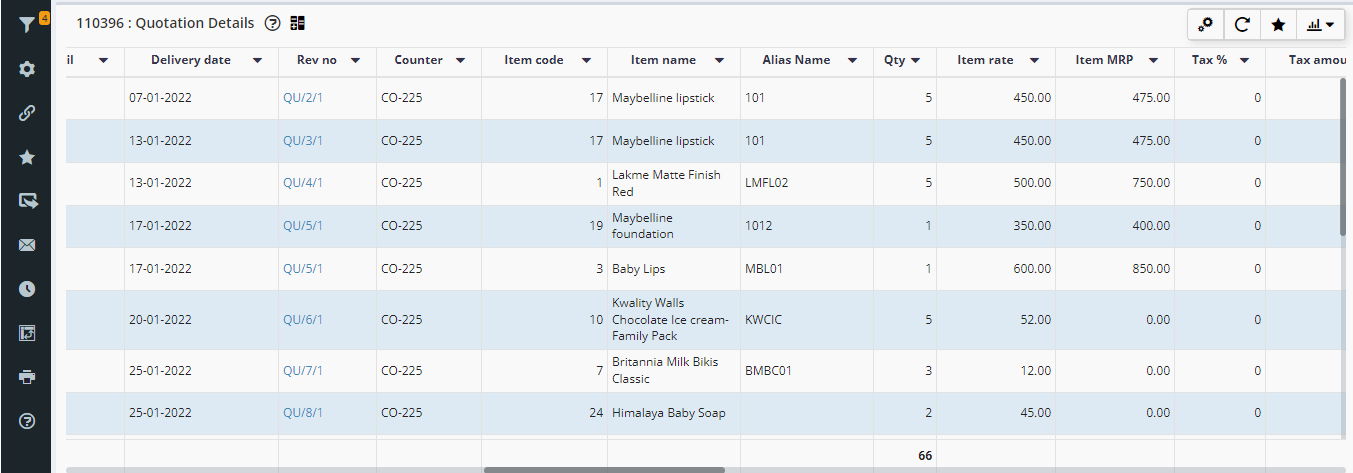
Task: Open quotation link QU/8/1
Action: click(303, 413)
